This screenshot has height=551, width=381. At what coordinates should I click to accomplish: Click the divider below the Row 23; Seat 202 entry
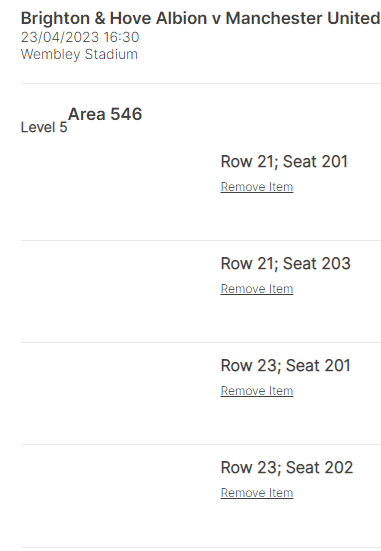[x=201, y=547]
